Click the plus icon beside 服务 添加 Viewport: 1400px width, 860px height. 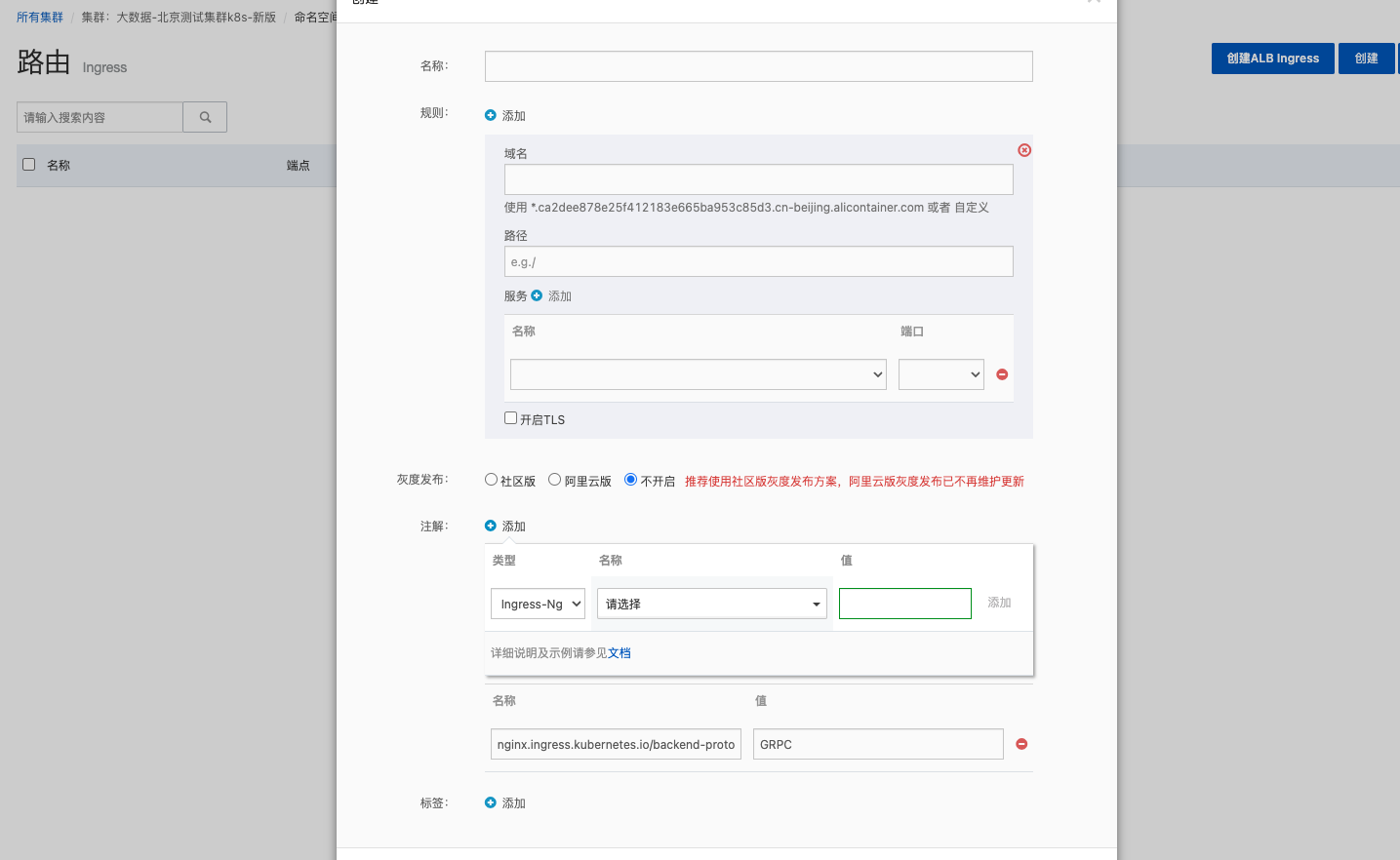pyautogui.click(x=537, y=295)
